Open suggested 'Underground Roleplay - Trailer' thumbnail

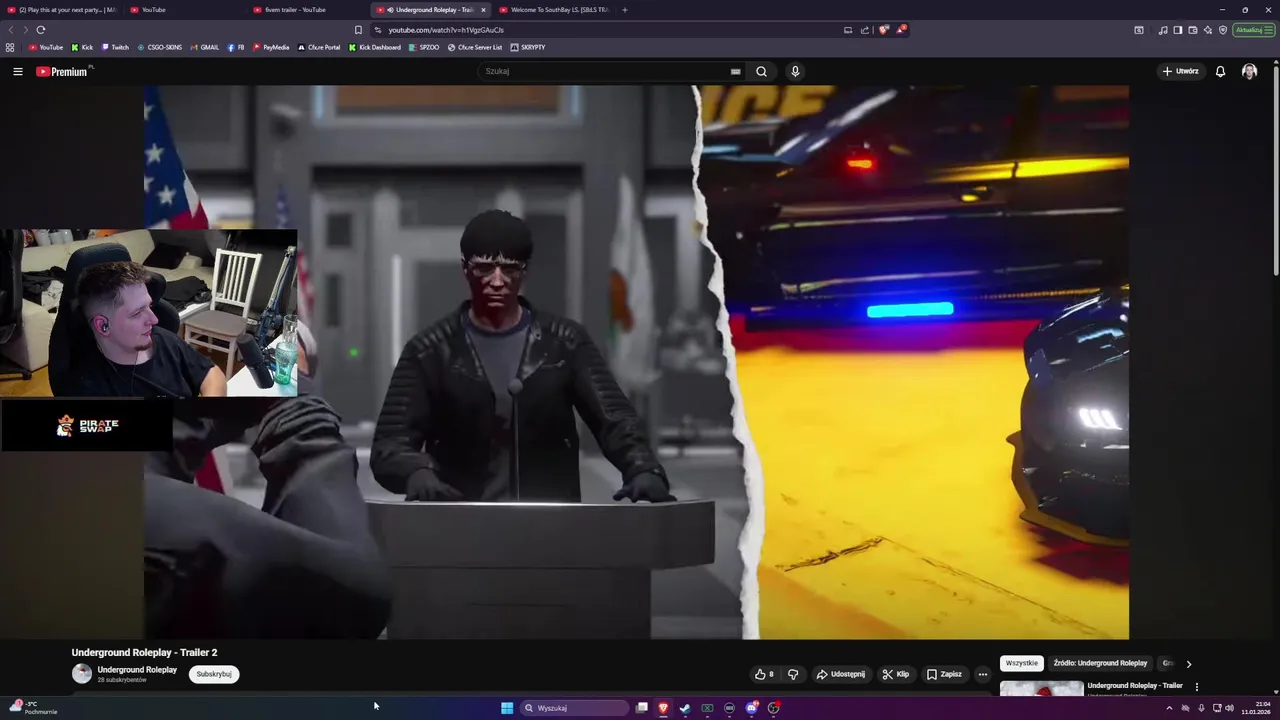coord(1041,688)
